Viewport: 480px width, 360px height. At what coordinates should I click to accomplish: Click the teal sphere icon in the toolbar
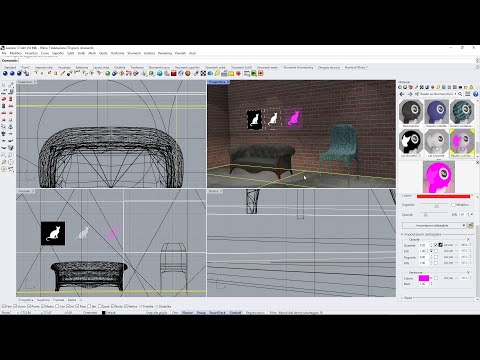pyautogui.click(x=160, y=73)
